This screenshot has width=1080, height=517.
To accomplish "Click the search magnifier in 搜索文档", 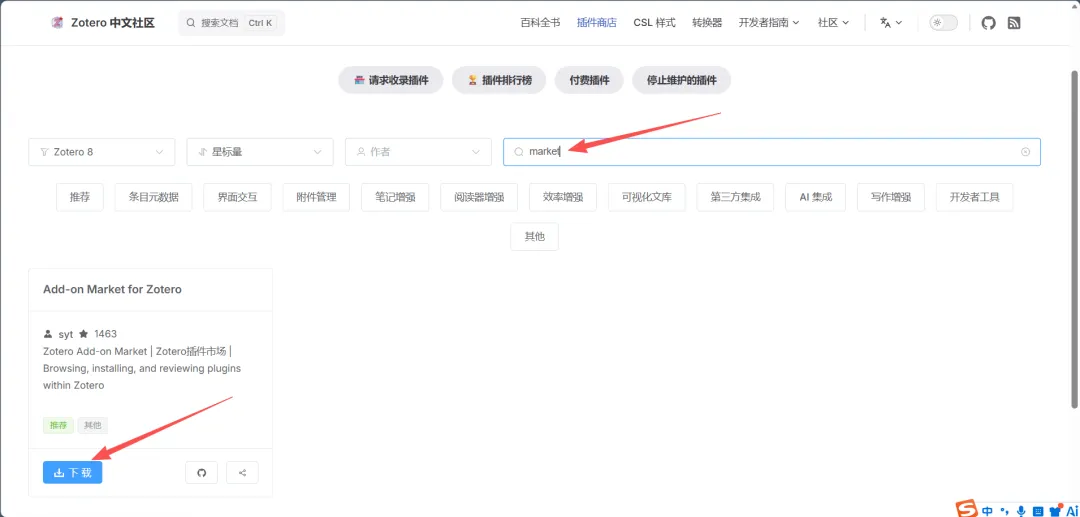I will [x=191, y=23].
